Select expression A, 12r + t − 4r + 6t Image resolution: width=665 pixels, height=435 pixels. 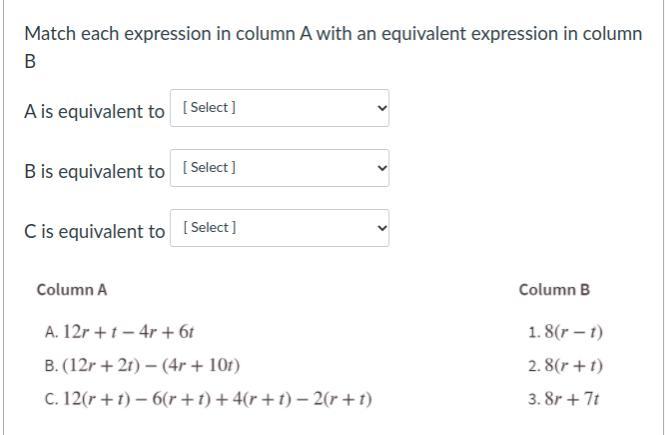(x=125, y=332)
